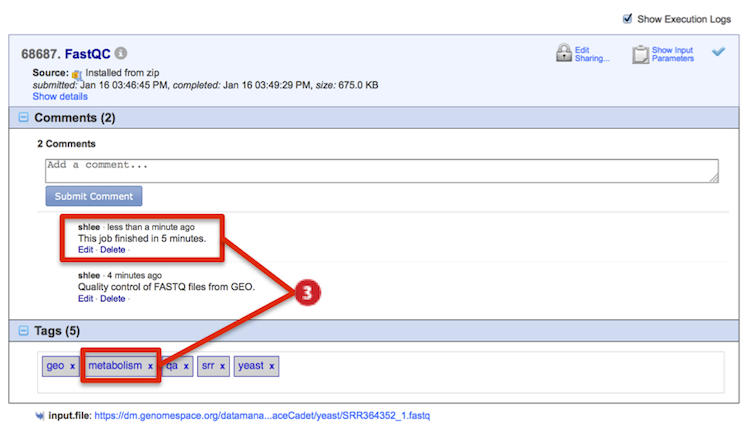This screenshot has height=429, width=750.
Task: Remove the geo tag with its x
Action: pos(73,366)
